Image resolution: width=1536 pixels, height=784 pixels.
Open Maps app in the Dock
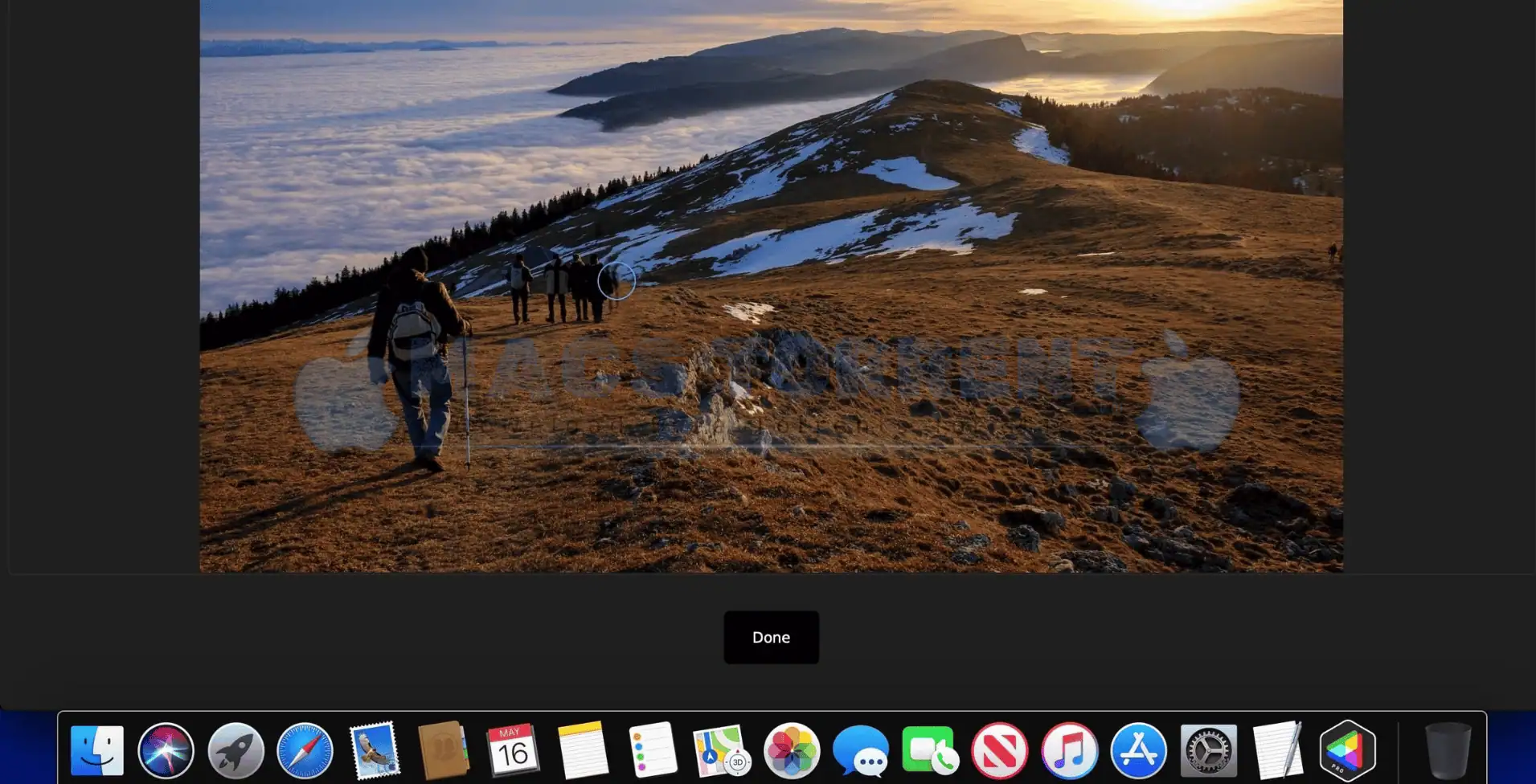pyautogui.click(x=722, y=751)
